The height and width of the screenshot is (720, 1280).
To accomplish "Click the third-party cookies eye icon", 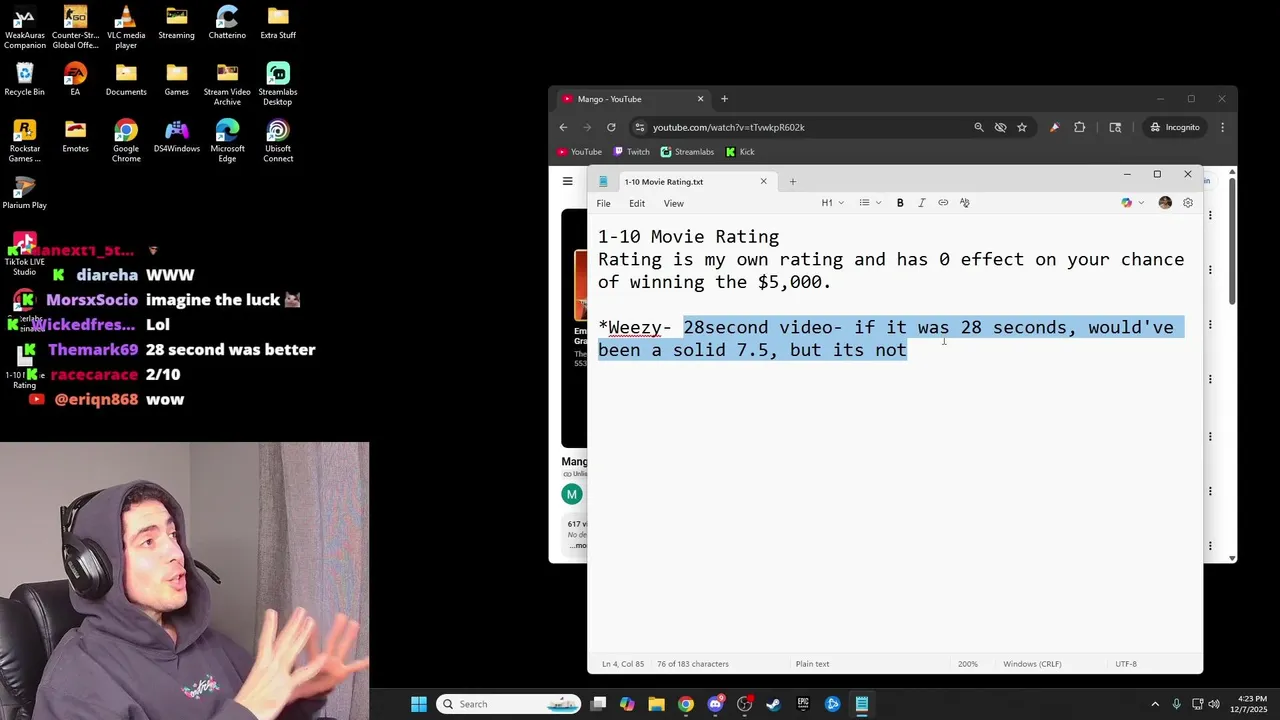I will point(1000,127).
